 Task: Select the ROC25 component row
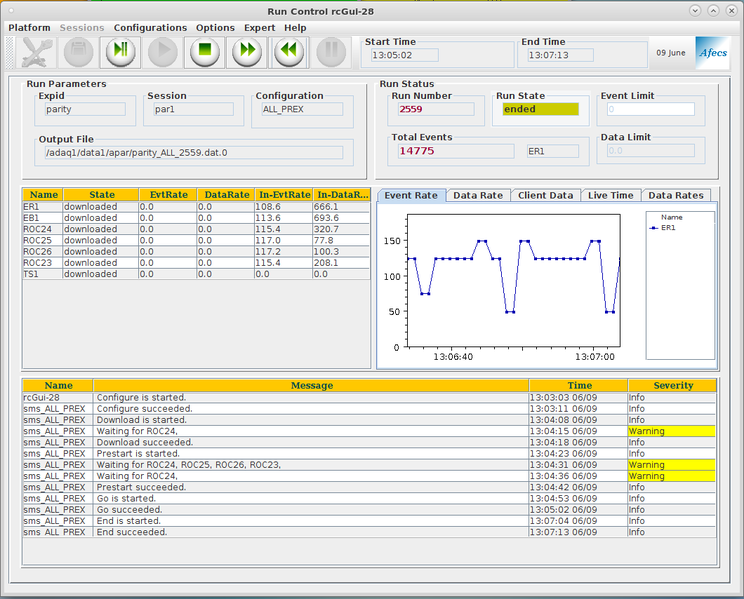click(x=196, y=241)
